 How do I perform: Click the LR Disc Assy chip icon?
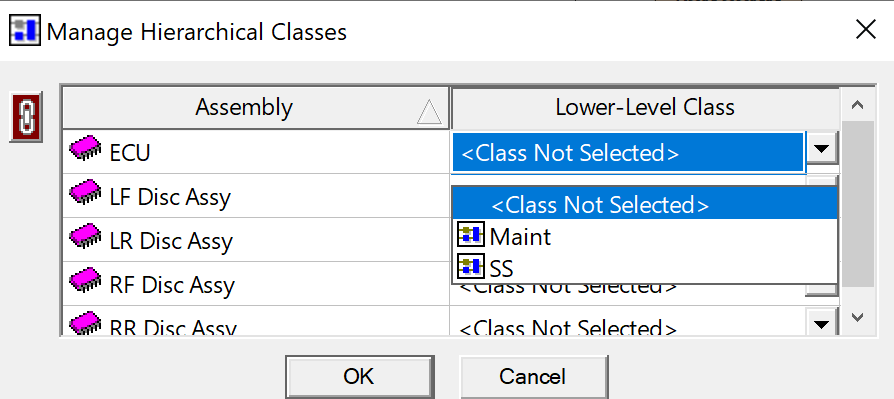86,238
